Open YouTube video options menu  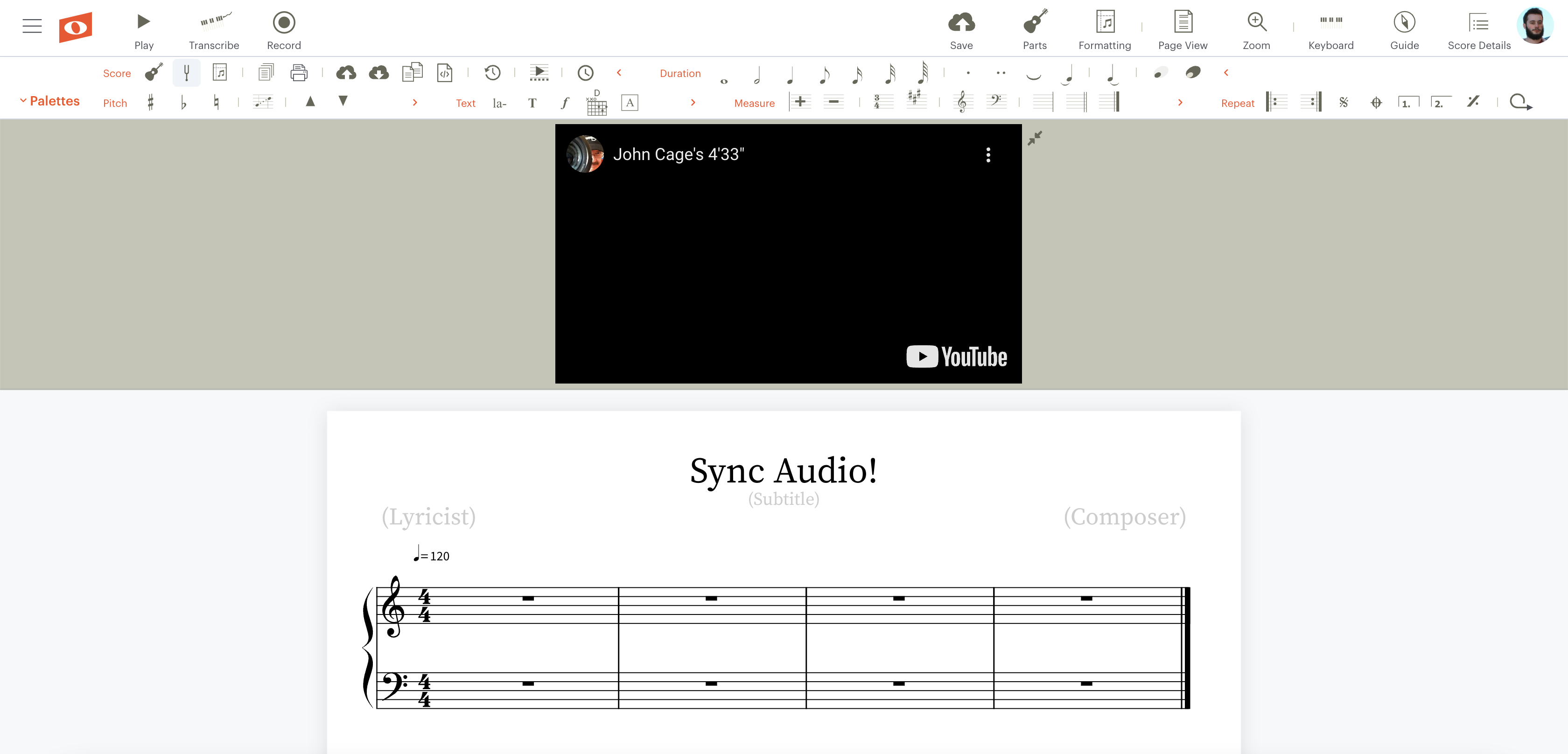click(988, 155)
